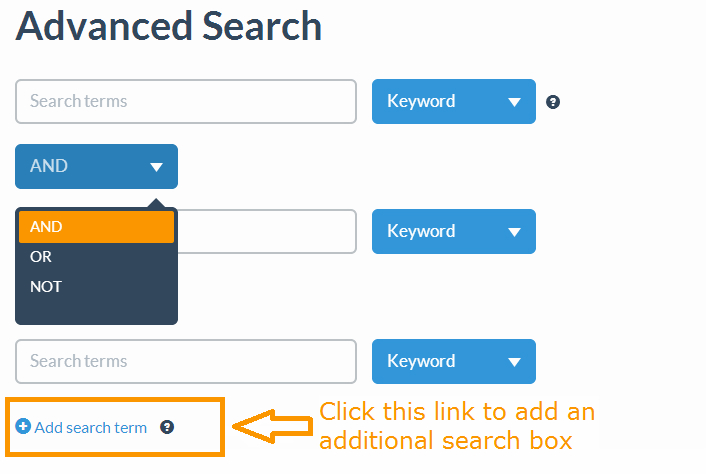Click the Advanced Search heading
The width and height of the screenshot is (706, 474).
coord(169,27)
